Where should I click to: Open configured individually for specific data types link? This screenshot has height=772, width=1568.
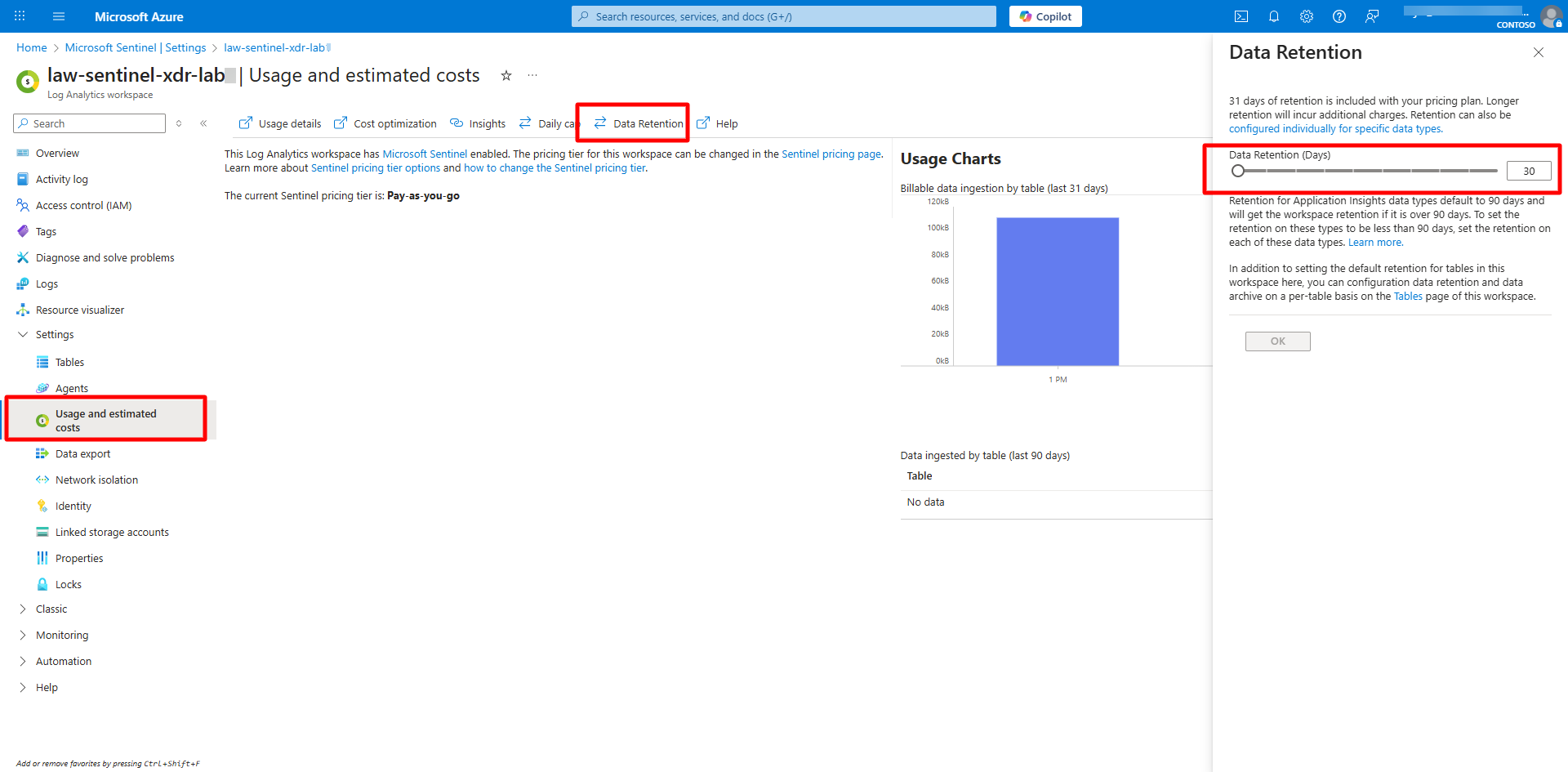(x=1335, y=128)
